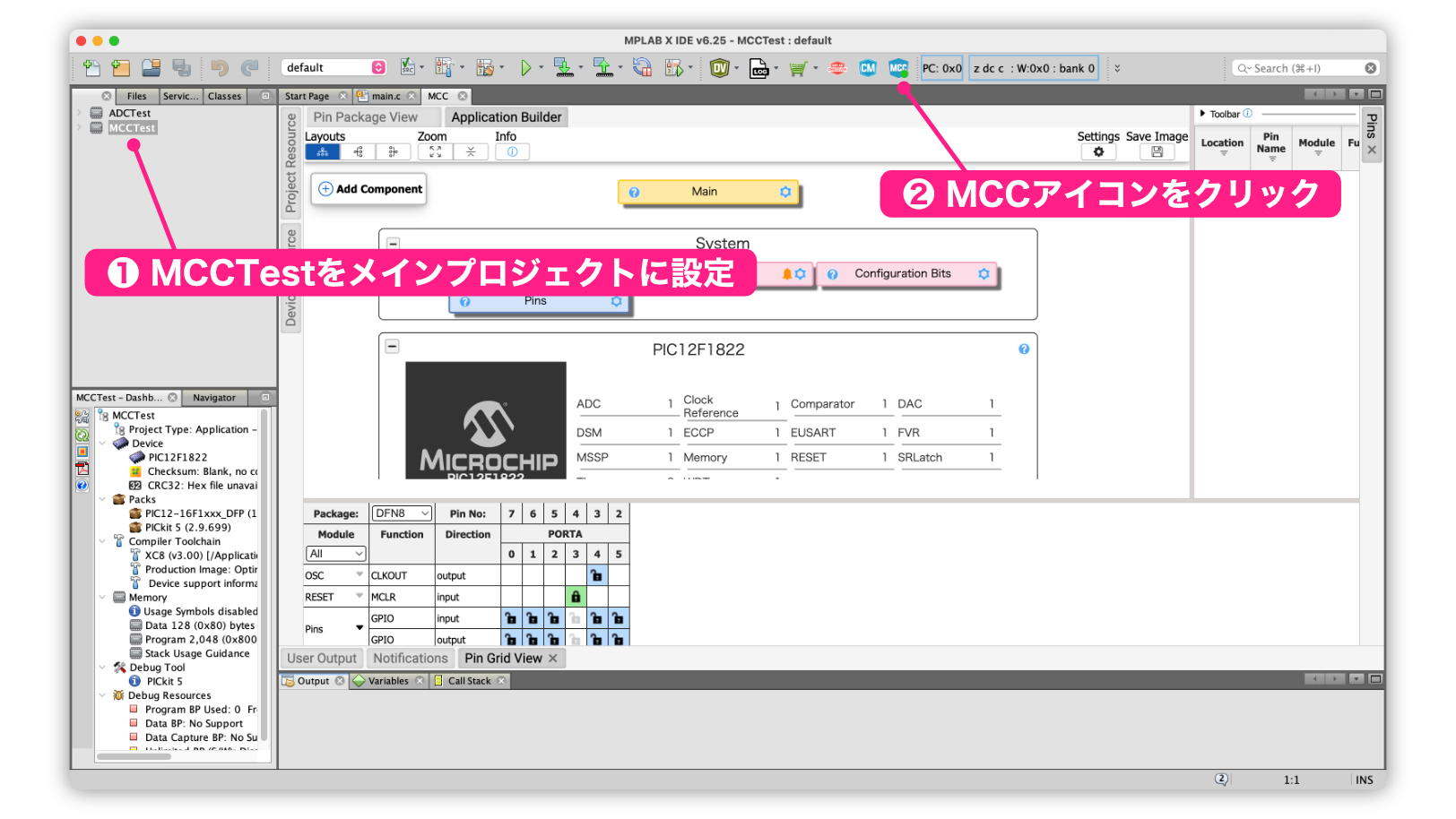The width and height of the screenshot is (1456, 819).
Task: Toggle GPIO input lock for PORTA 0
Action: click(x=511, y=618)
